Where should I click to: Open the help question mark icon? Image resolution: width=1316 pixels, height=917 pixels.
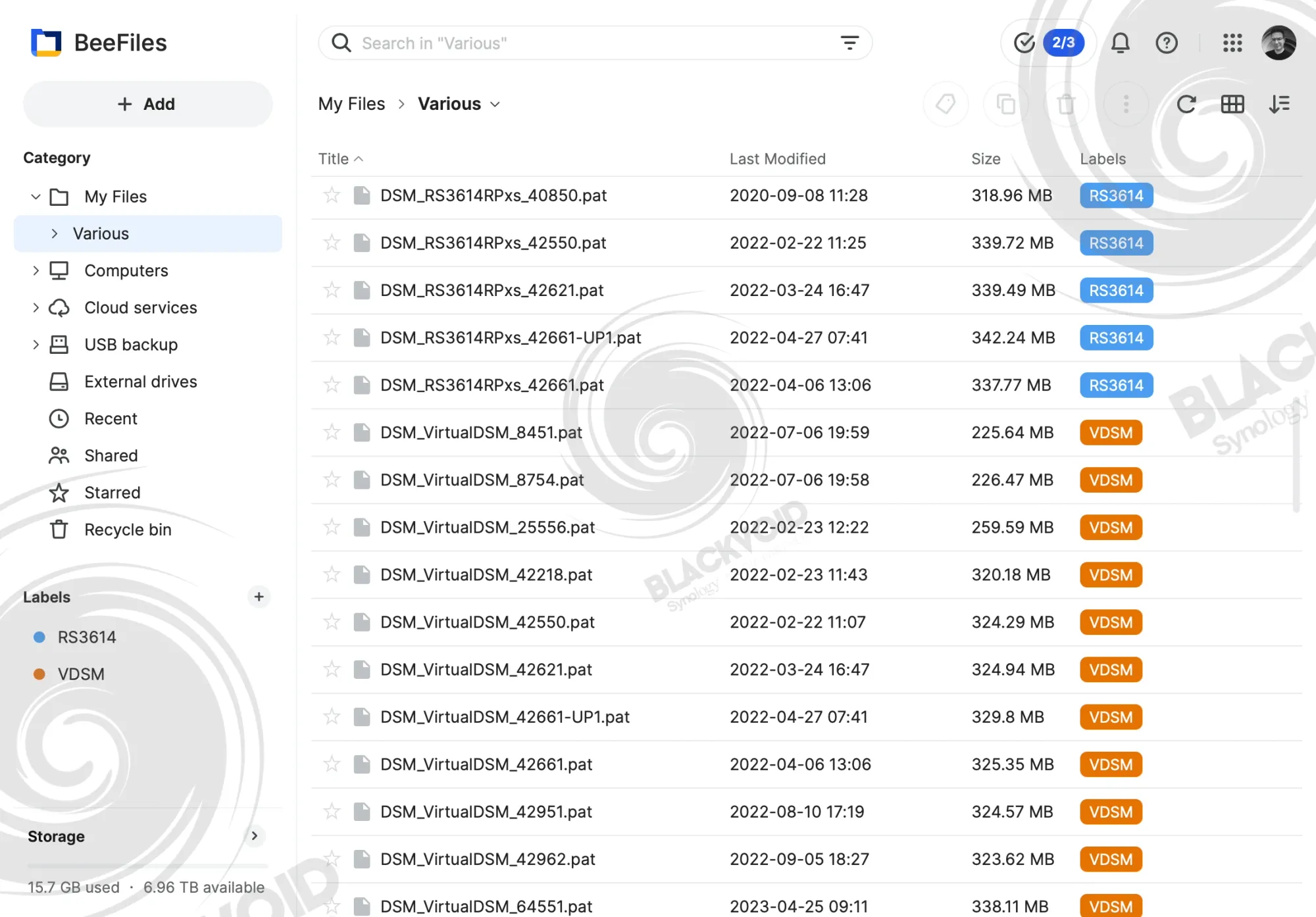[x=1167, y=43]
